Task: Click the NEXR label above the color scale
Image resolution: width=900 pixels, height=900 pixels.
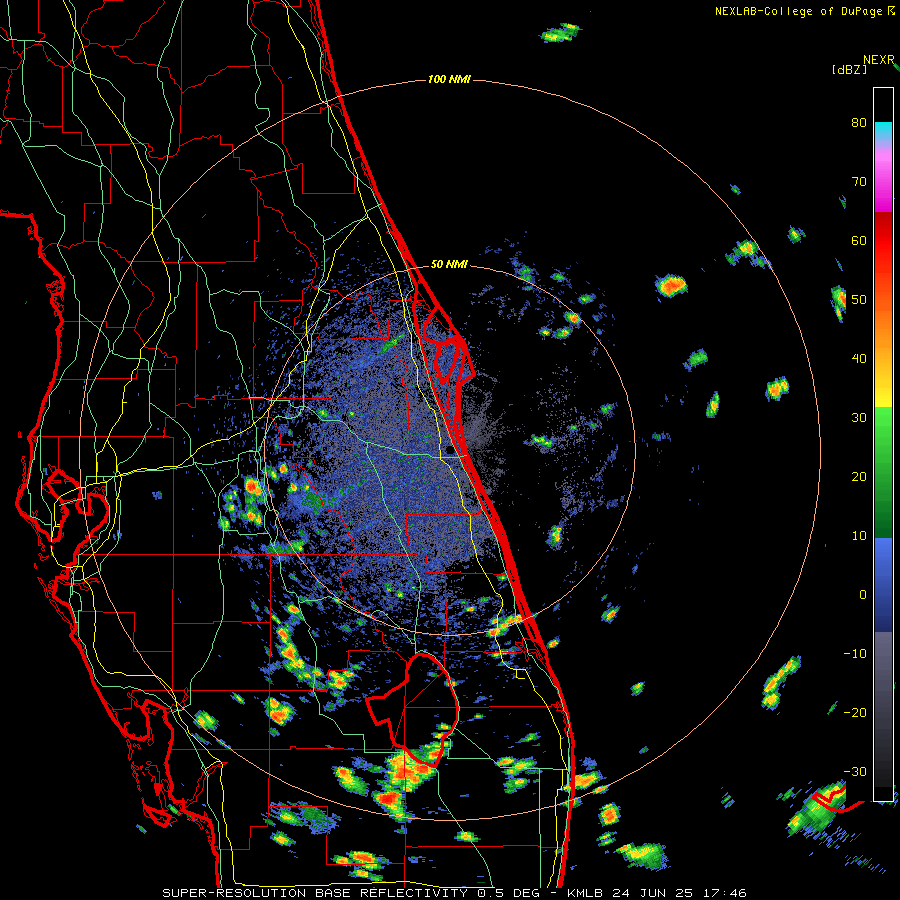Action: click(x=879, y=60)
